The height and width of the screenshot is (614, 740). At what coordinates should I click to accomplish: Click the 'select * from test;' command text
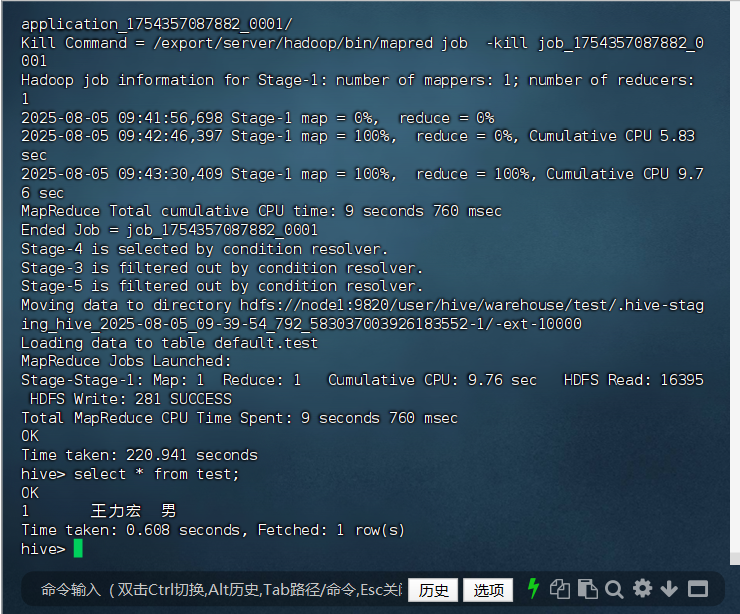point(157,474)
